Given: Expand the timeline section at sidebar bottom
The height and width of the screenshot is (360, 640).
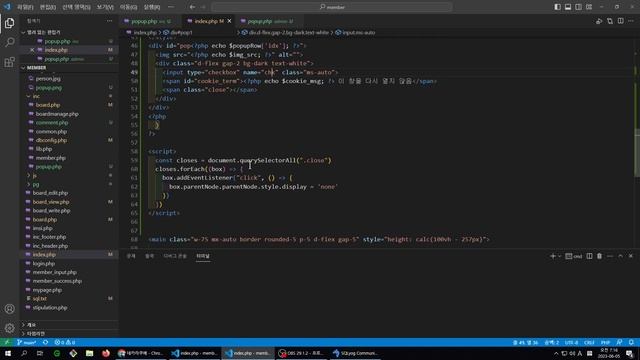Looking at the screenshot, I should click(36, 333).
